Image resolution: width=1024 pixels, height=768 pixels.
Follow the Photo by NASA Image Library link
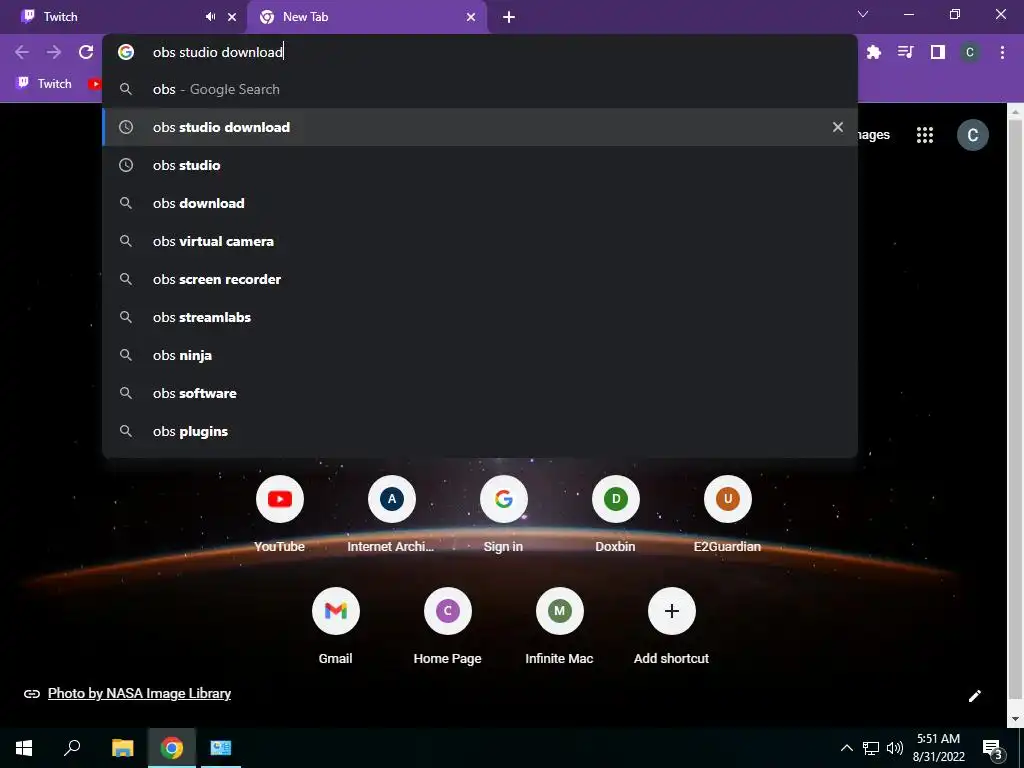click(139, 694)
